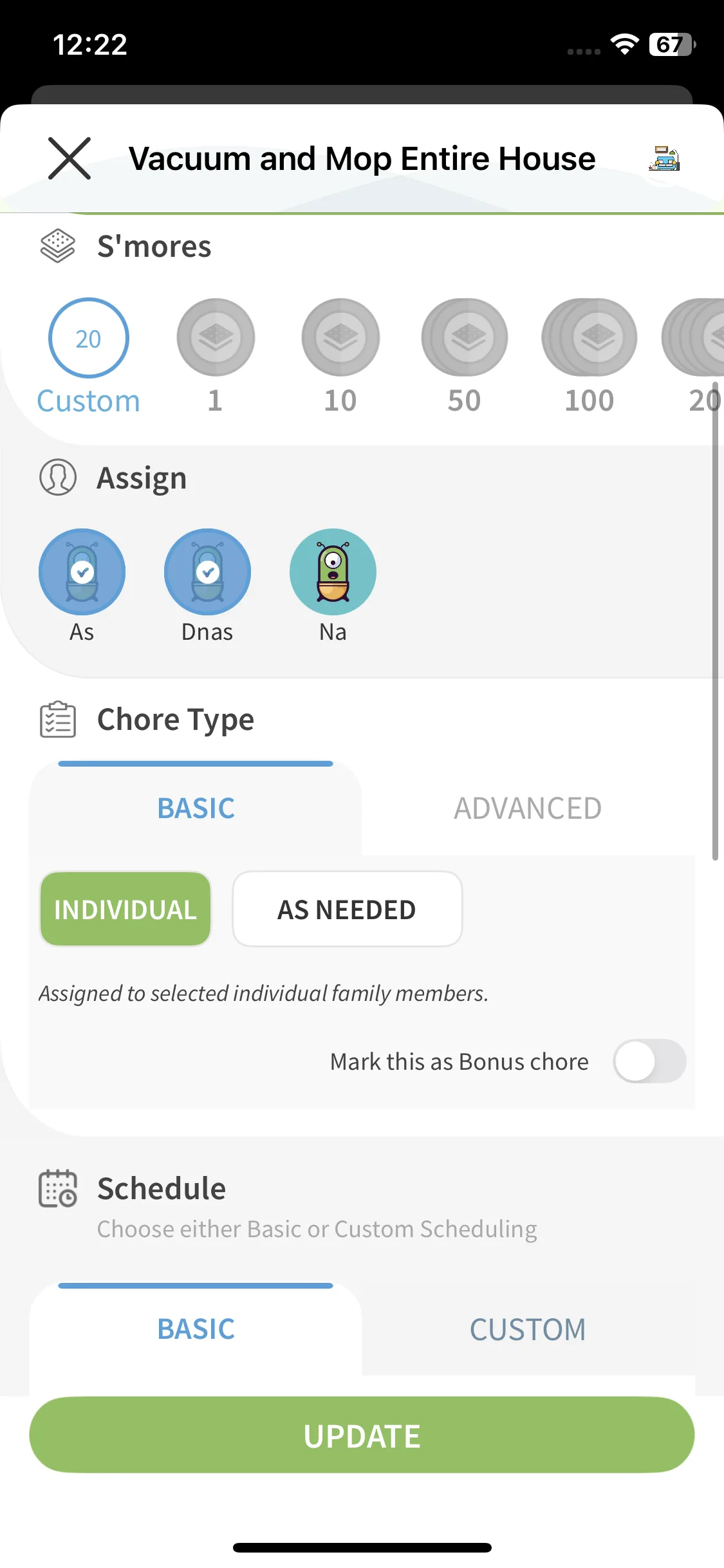Pick the 100 S'mores coin stack
This screenshot has height=1568, width=724.
pyautogui.click(x=589, y=338)
